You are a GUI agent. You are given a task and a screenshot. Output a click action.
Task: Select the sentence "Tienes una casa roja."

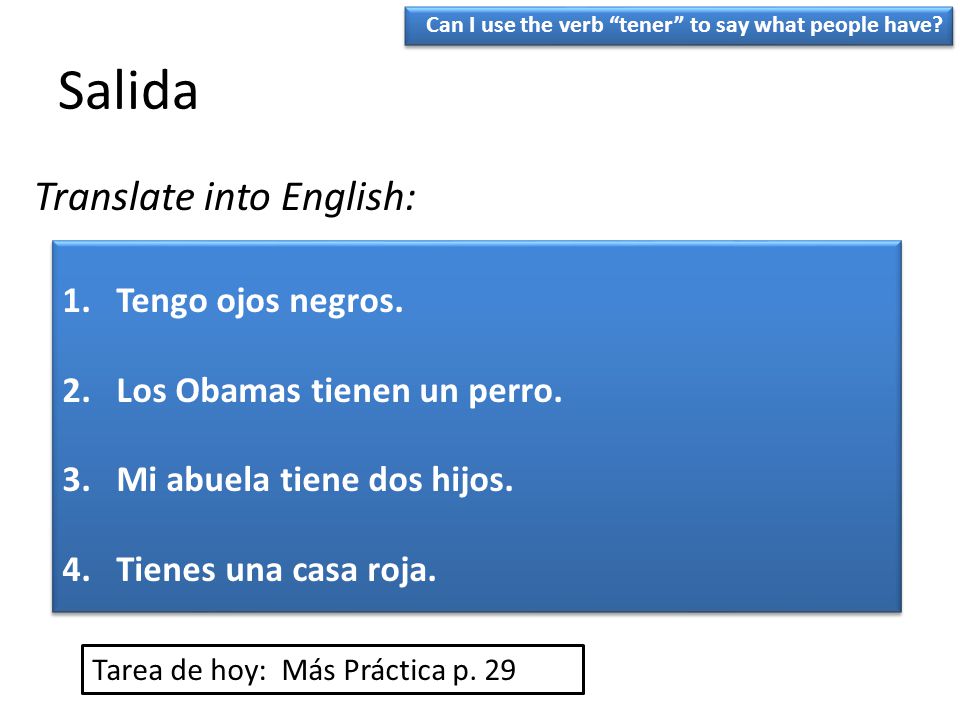(x=276, y=571)
